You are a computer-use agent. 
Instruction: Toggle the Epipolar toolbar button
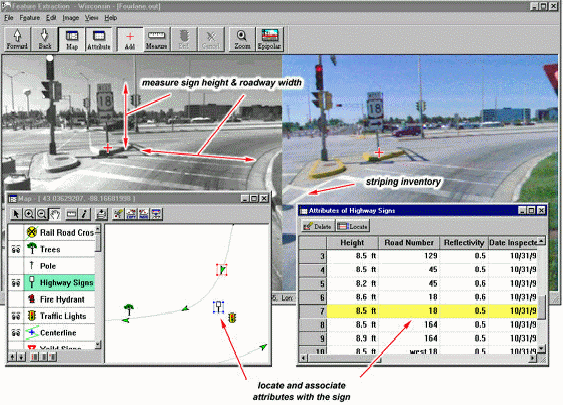point(269,39)
